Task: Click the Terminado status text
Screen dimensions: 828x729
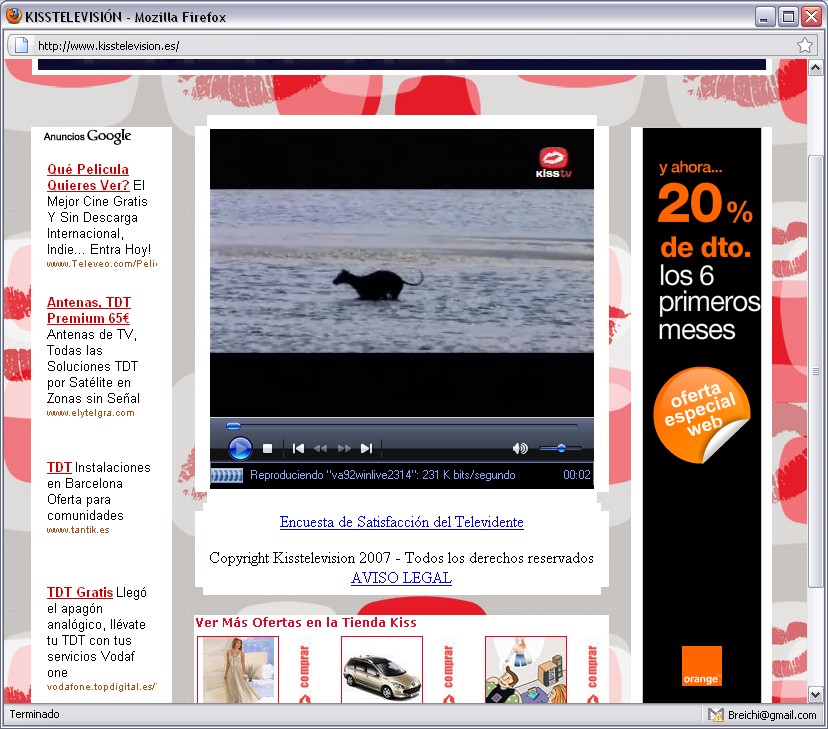Action: point(34,714)
